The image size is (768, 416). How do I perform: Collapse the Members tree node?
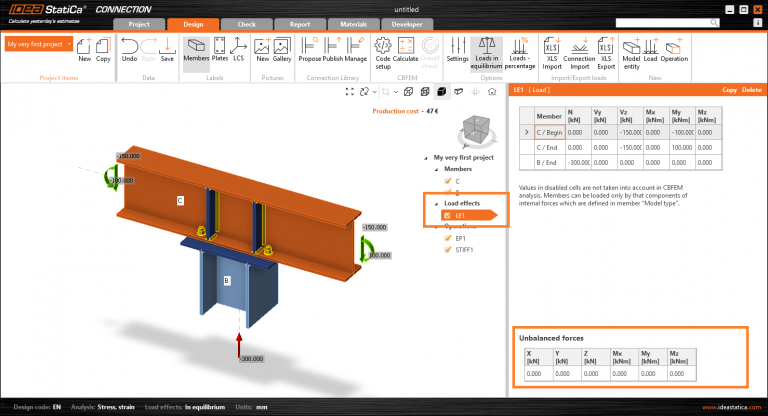click(x=436, y=169)
